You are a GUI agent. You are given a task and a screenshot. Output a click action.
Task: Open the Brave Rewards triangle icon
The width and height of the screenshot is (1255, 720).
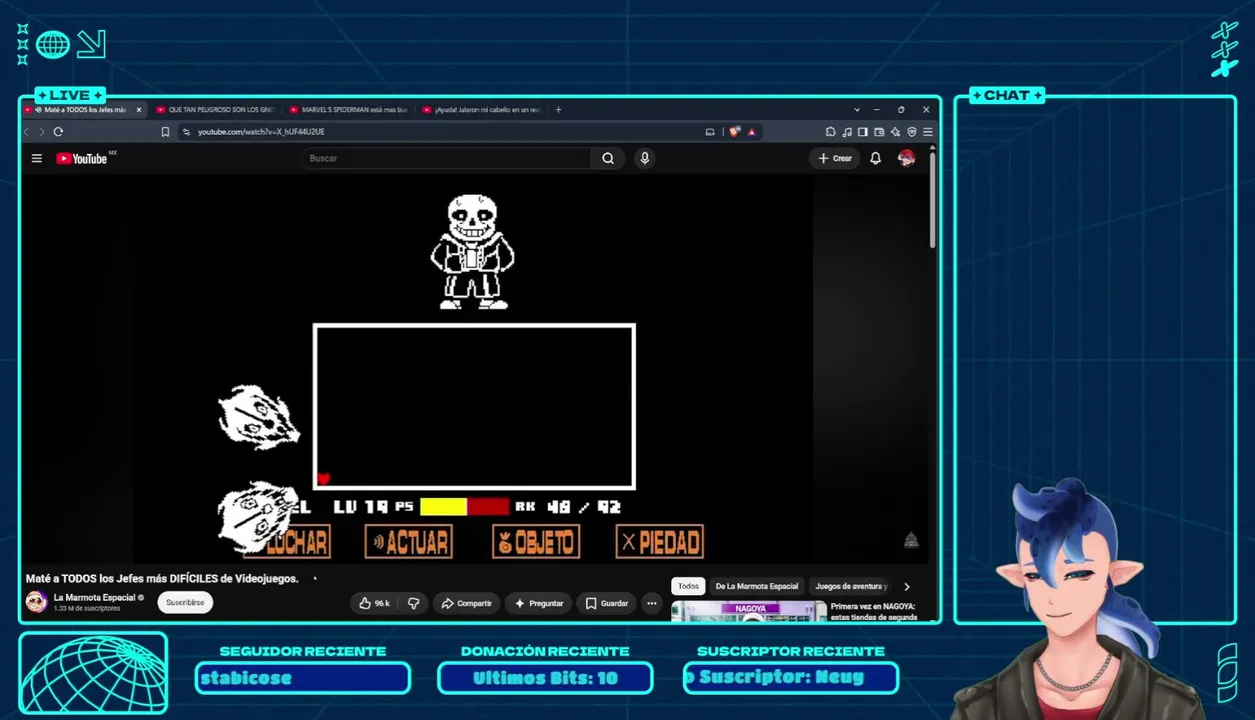point(751,132)
